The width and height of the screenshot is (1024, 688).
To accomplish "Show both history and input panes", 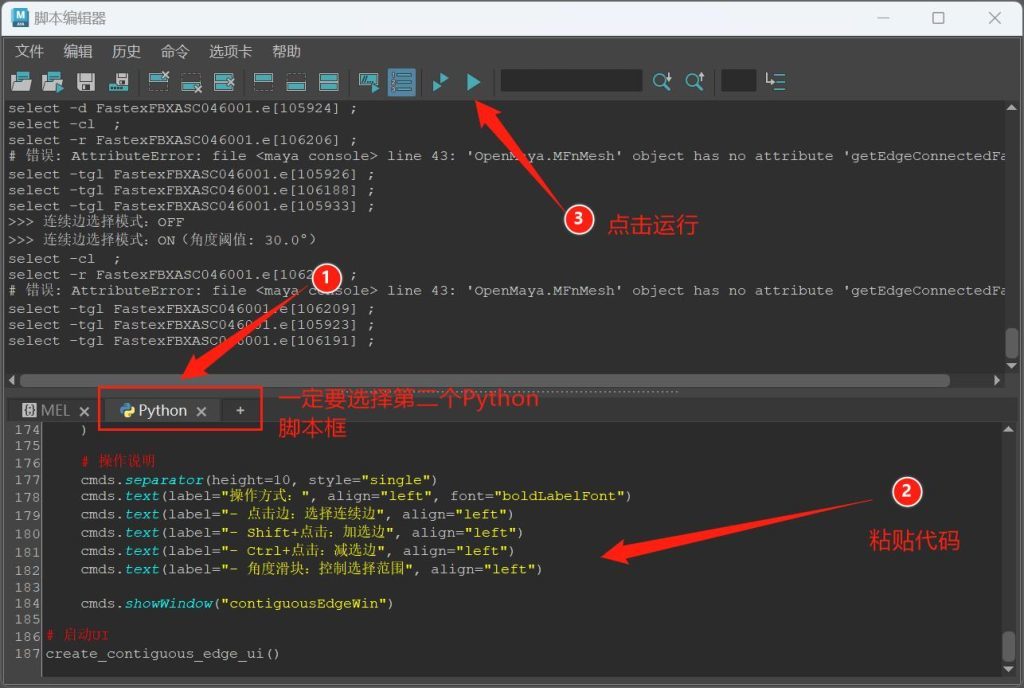I will pyautogui.click(x=328, y=82).
